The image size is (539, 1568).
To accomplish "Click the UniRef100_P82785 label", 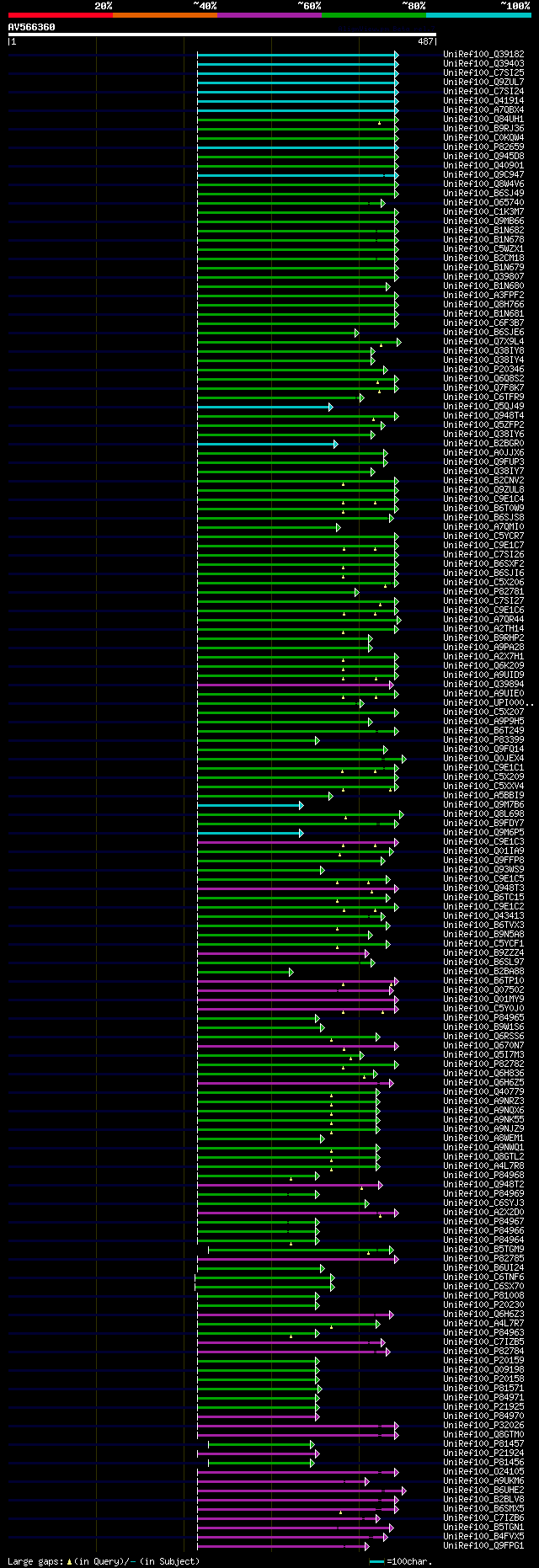I will (483, 1258).
